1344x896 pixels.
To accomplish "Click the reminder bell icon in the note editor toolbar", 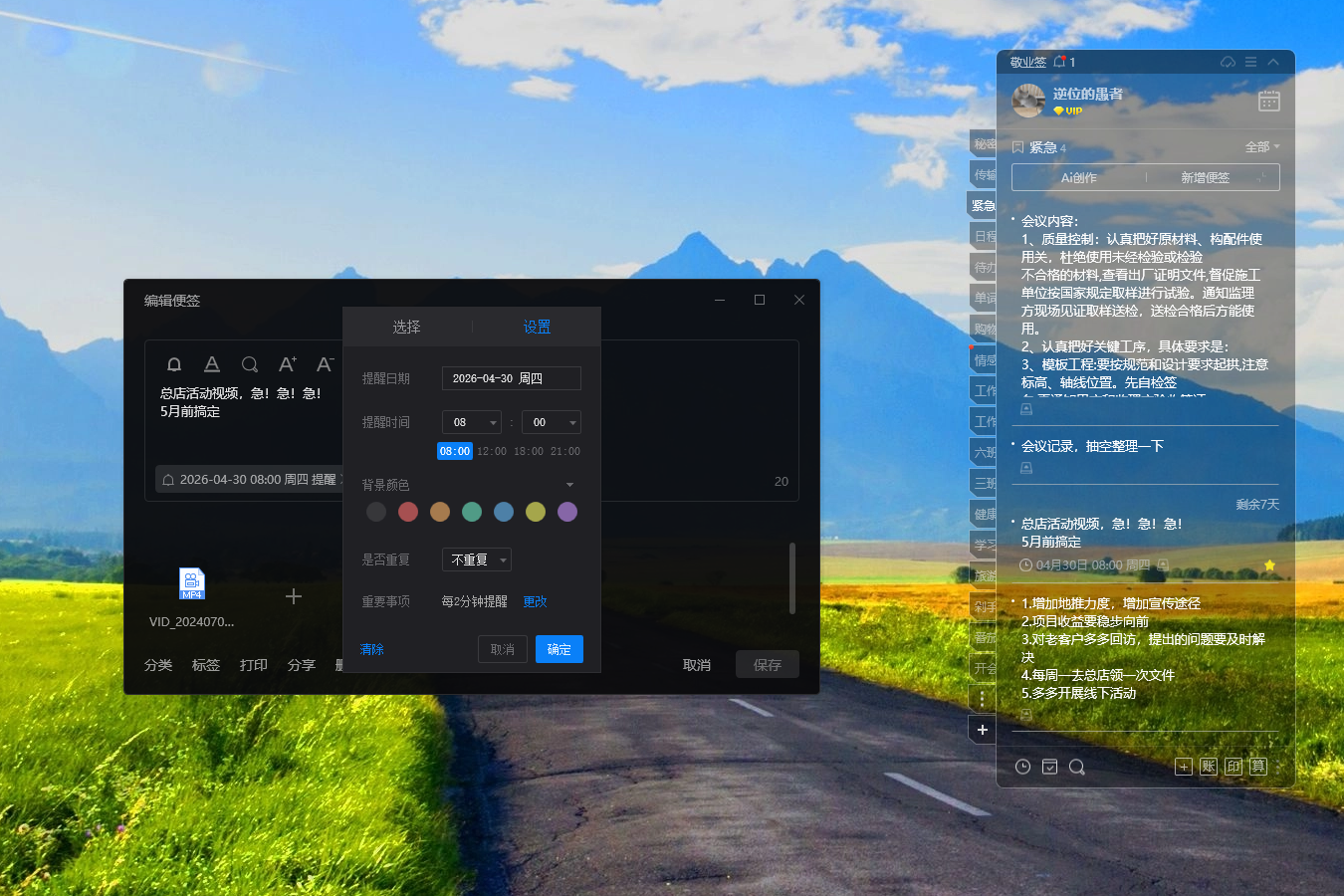I will (174, 364).
